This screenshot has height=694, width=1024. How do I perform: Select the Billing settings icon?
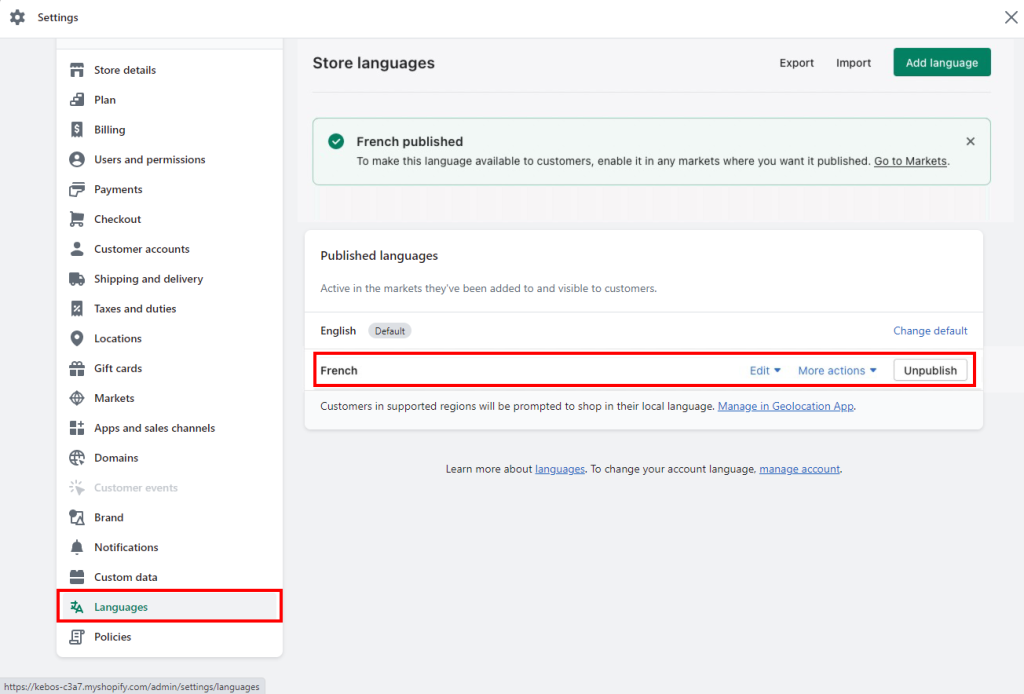(77, 129)
